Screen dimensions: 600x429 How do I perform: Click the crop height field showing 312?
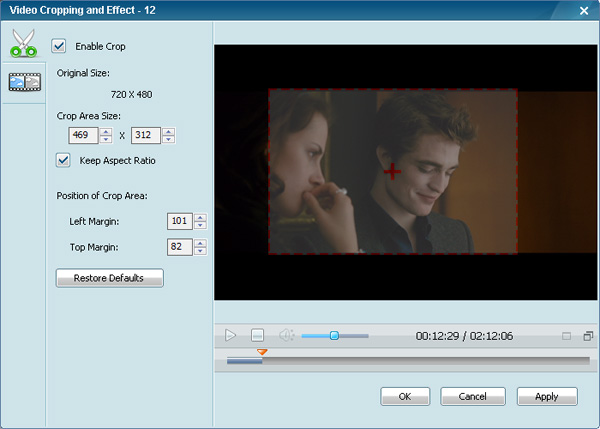click(145, 135)
